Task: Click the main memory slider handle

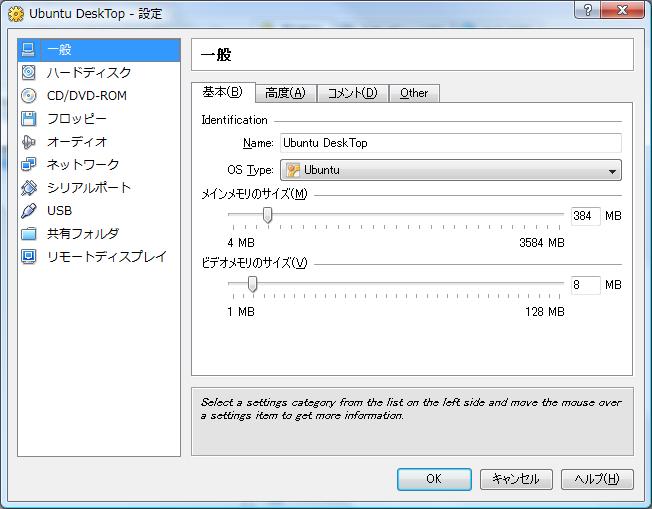Action: 268,215
